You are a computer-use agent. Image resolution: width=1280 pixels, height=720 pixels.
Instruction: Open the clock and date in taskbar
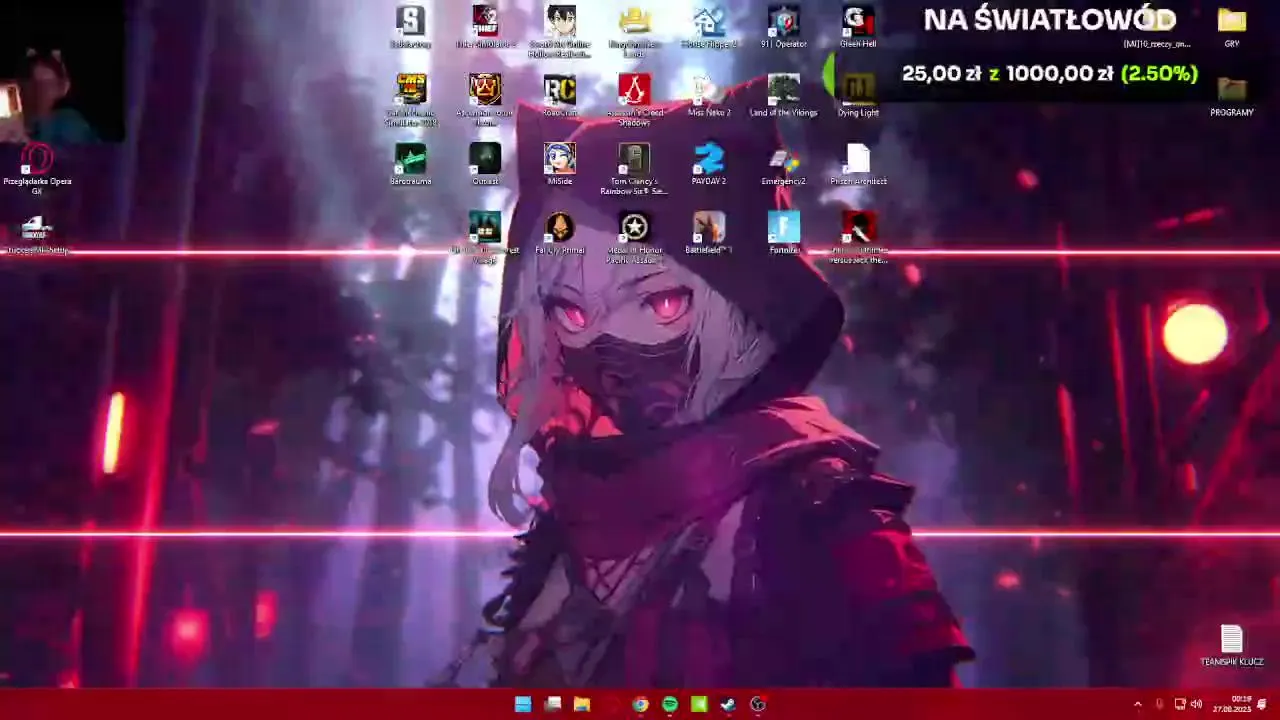(1232, 704)
